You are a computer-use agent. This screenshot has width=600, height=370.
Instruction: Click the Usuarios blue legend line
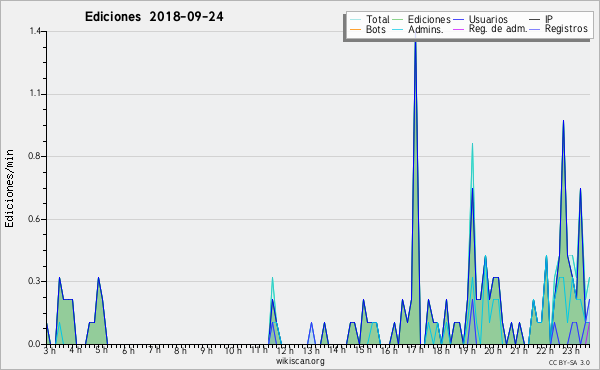coord(458,20)
